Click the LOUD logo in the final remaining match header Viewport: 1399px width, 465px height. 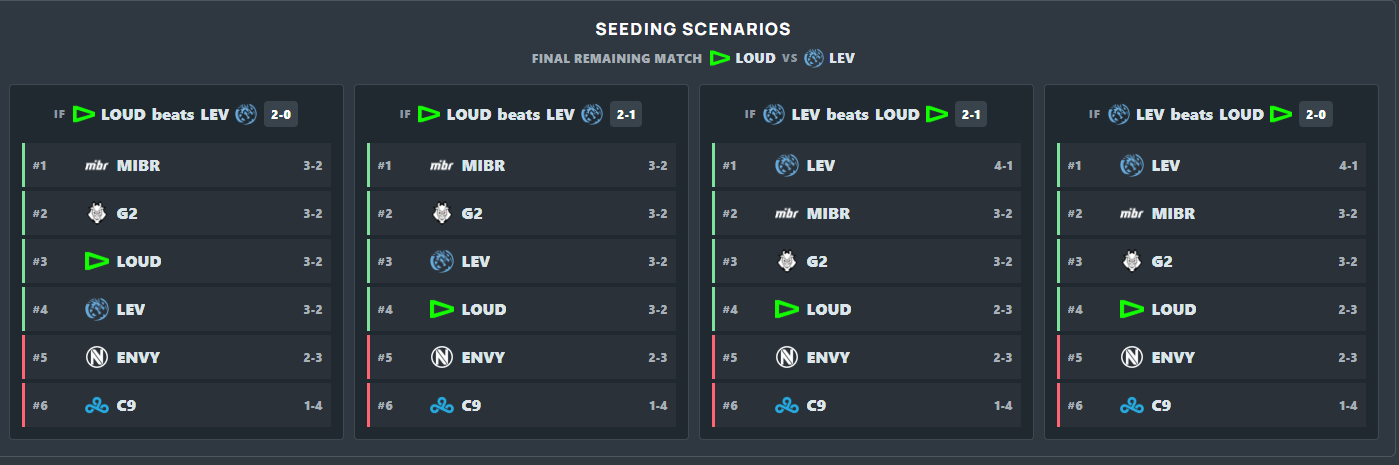(719, 58)
